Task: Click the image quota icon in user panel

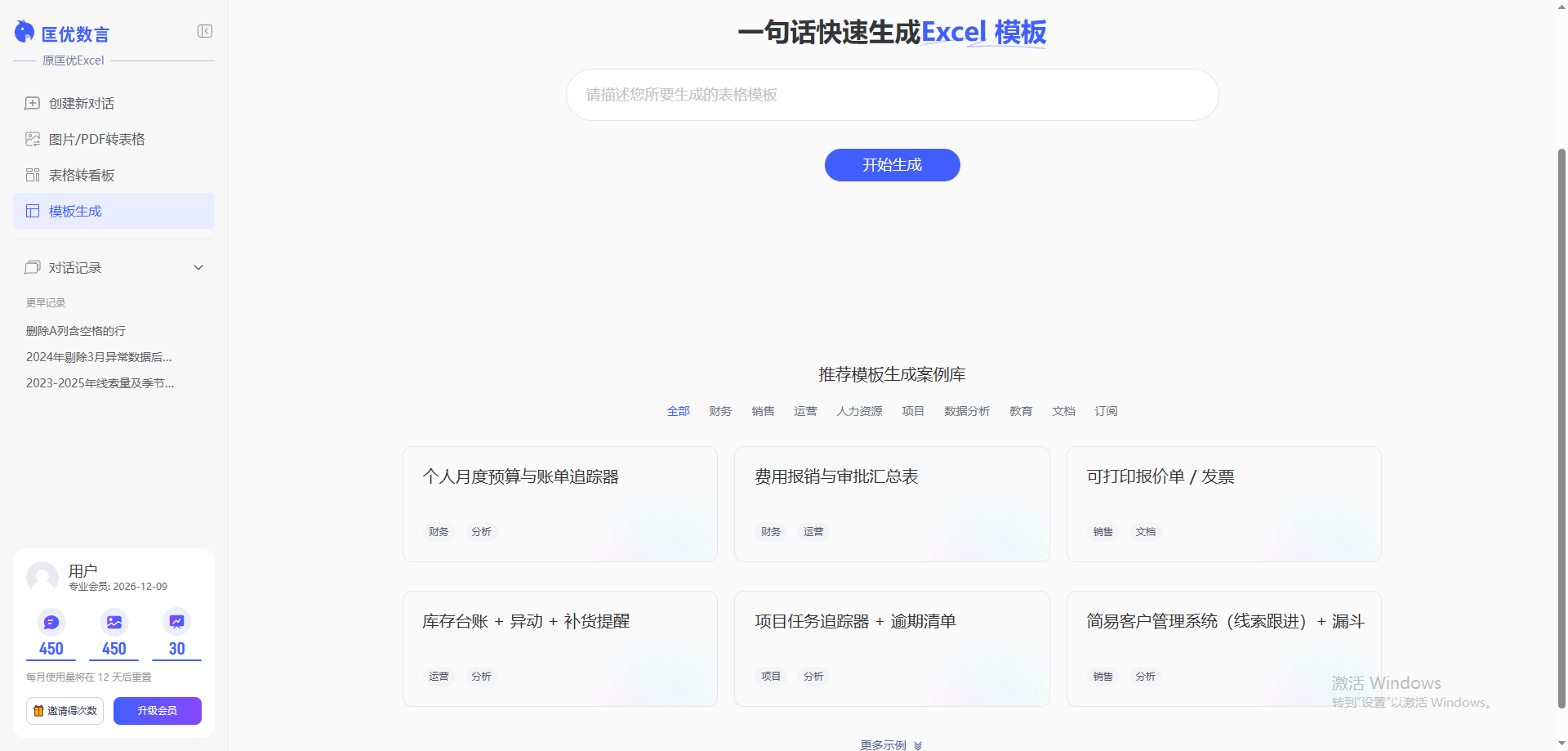Action: click(114, 621)
